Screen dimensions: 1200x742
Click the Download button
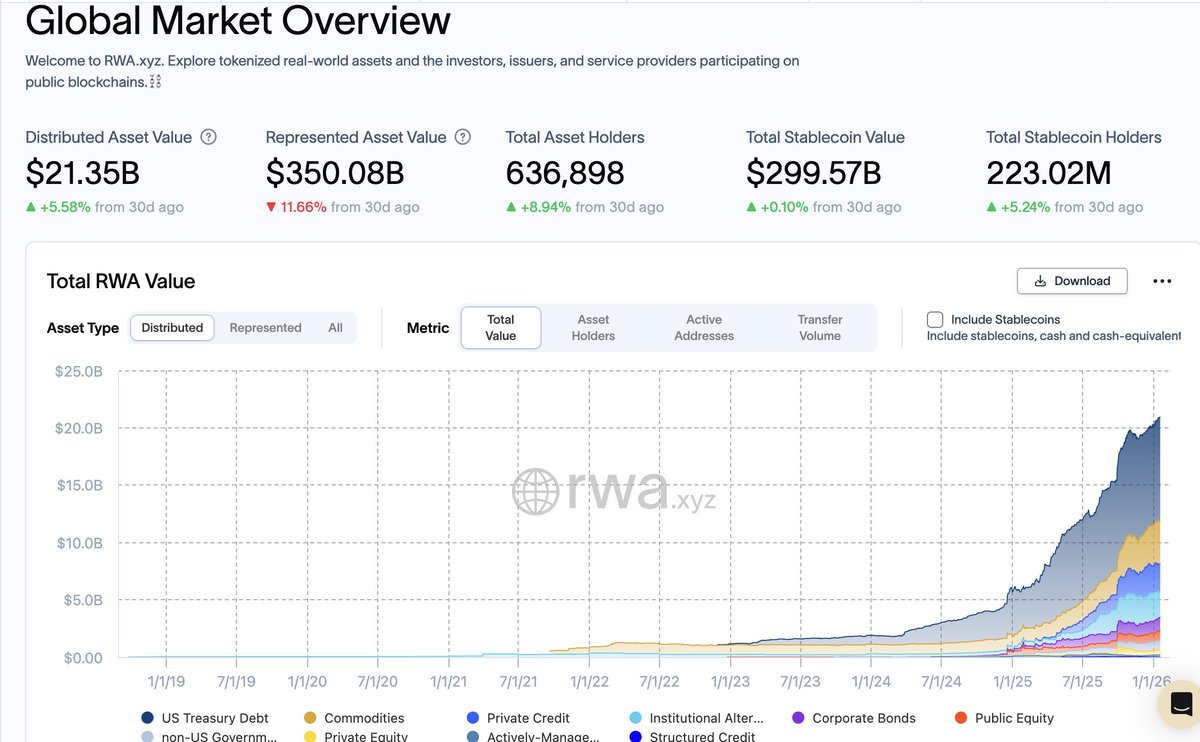(1072, 281)
